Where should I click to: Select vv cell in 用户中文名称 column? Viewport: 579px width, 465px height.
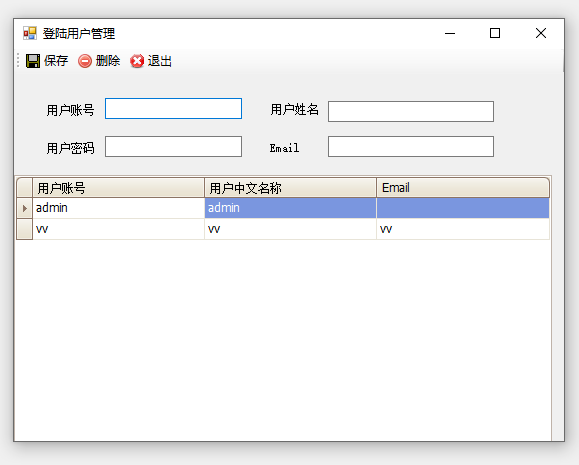pos(291,229)
